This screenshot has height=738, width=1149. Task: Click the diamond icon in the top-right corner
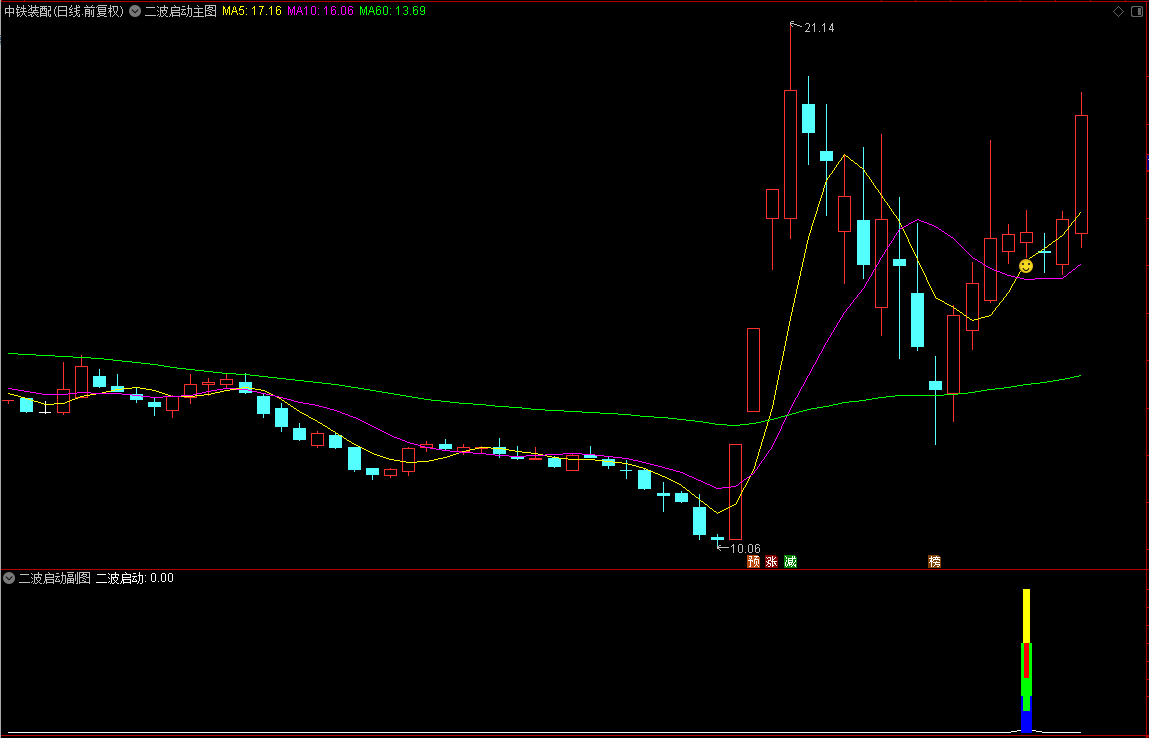tap(1118, 11)
